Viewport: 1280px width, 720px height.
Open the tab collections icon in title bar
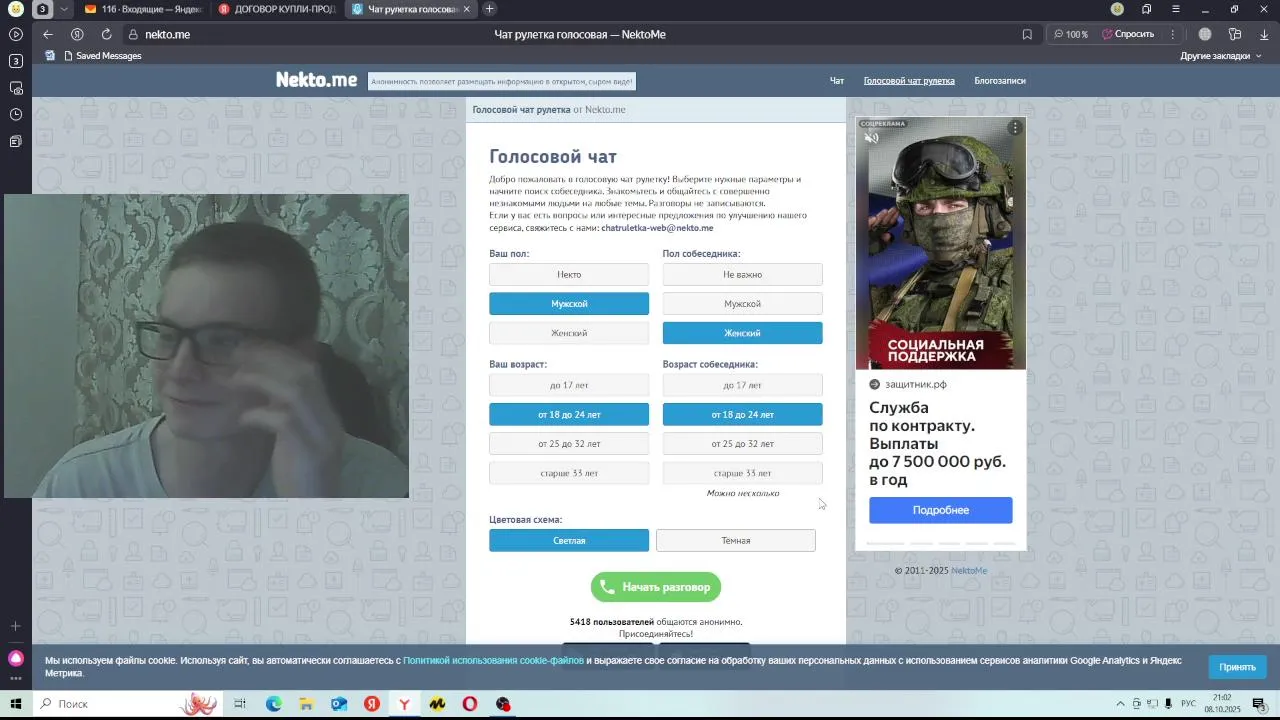coord(1147,9)
